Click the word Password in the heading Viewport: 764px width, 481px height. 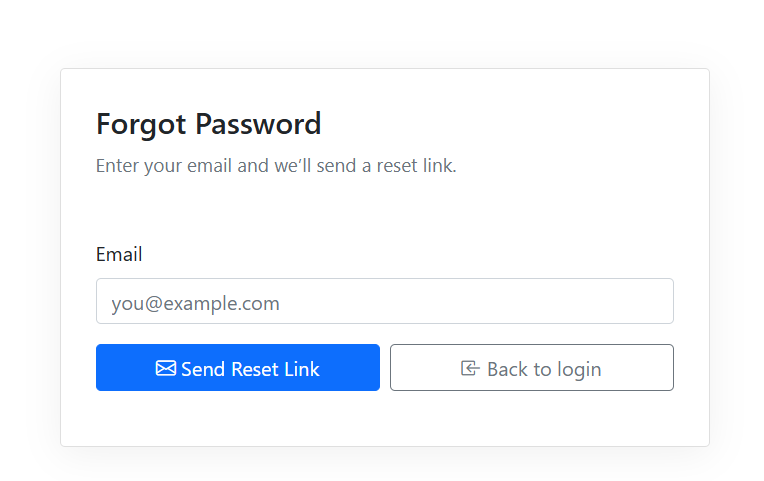click(x=258, y=124)
